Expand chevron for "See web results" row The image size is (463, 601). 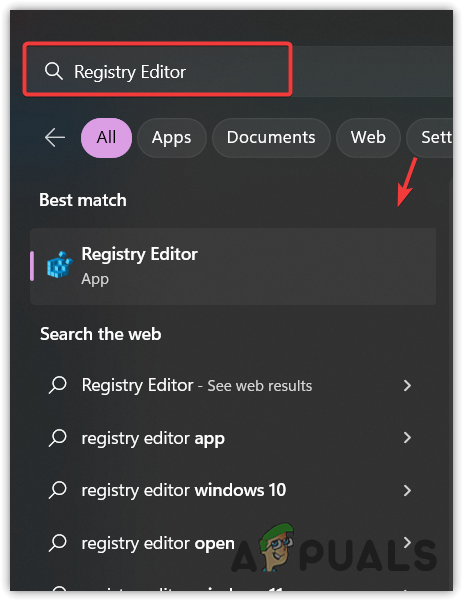point(407,386)
